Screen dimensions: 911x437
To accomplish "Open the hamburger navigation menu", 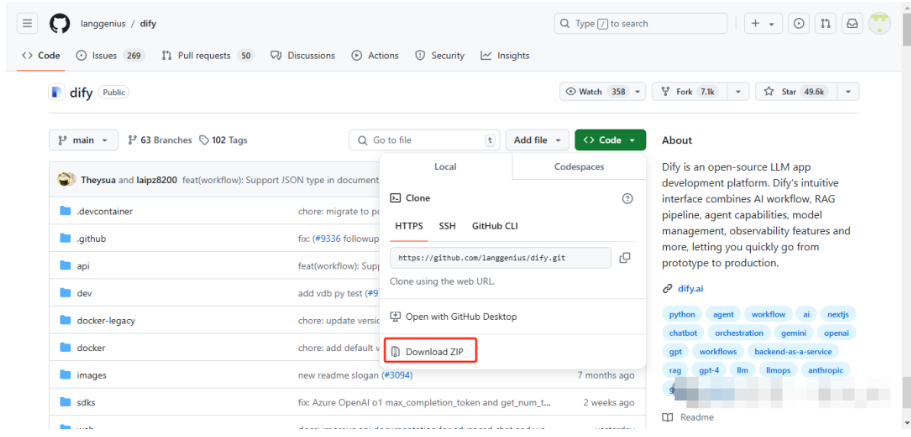I will point(27,24).
